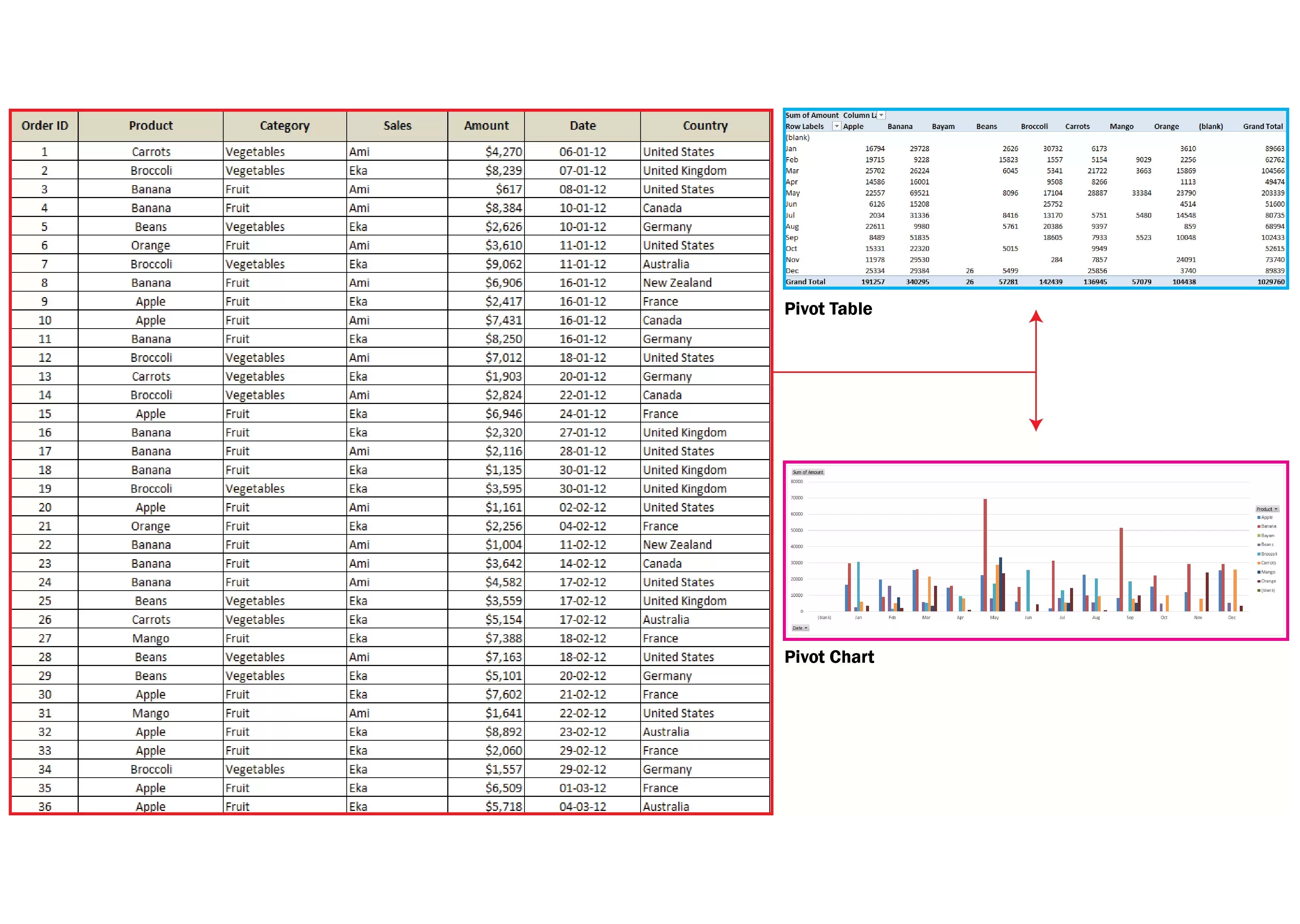Click the $7,388 amount cell
Image resolution: width=1300 pixels, height=924 pixels.
click(x=486, y=638)
